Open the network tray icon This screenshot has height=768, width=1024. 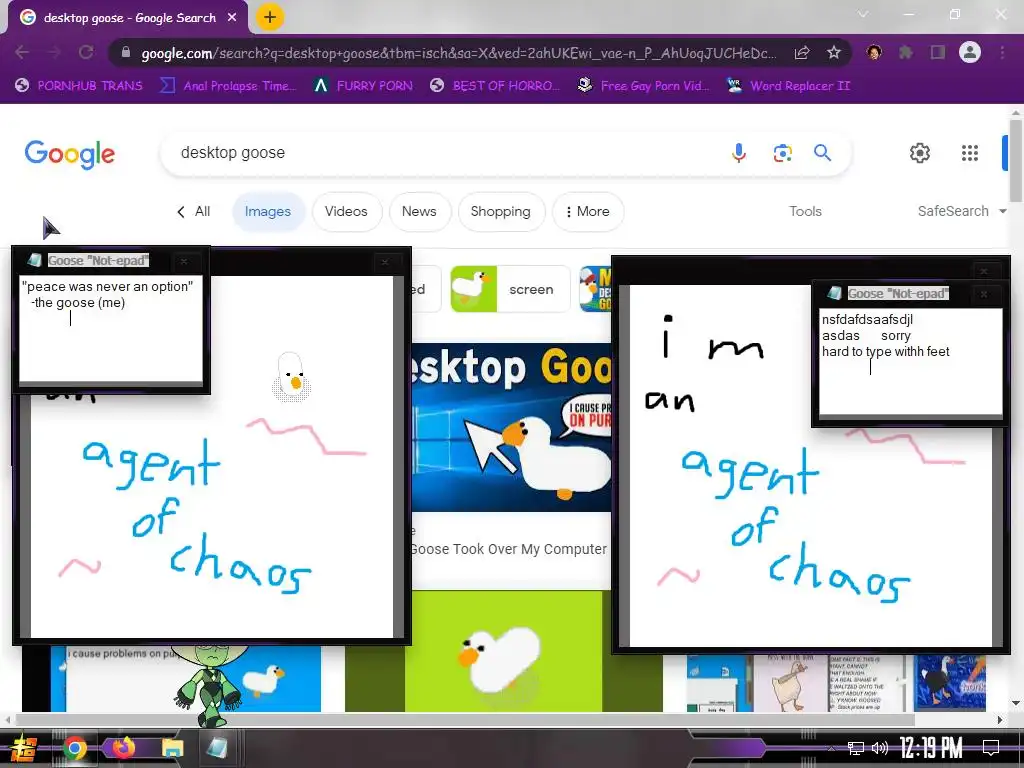[x=856, y=748]
